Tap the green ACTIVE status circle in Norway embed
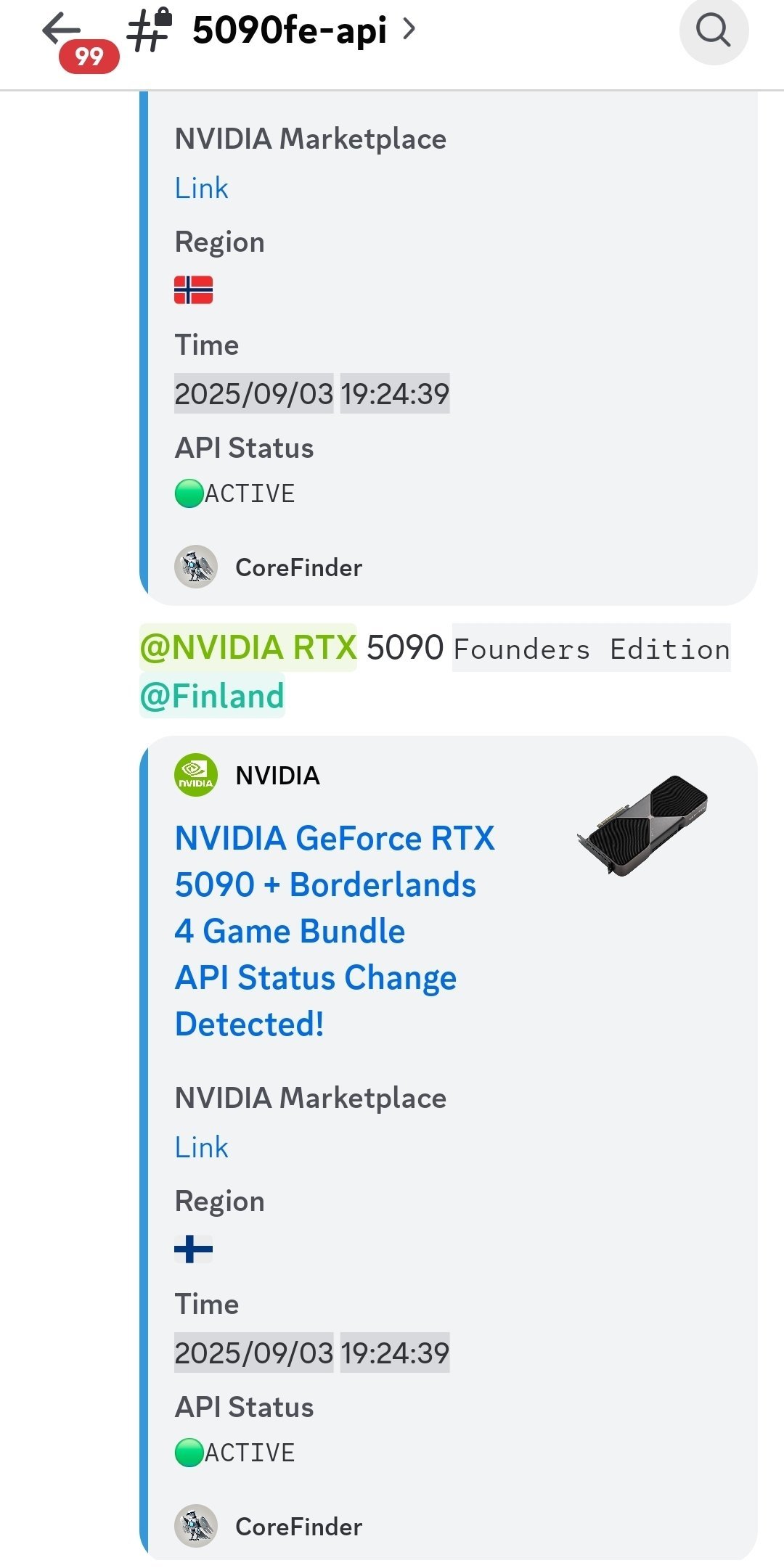Screen dimensions: 784x1568 coord(189,493)
